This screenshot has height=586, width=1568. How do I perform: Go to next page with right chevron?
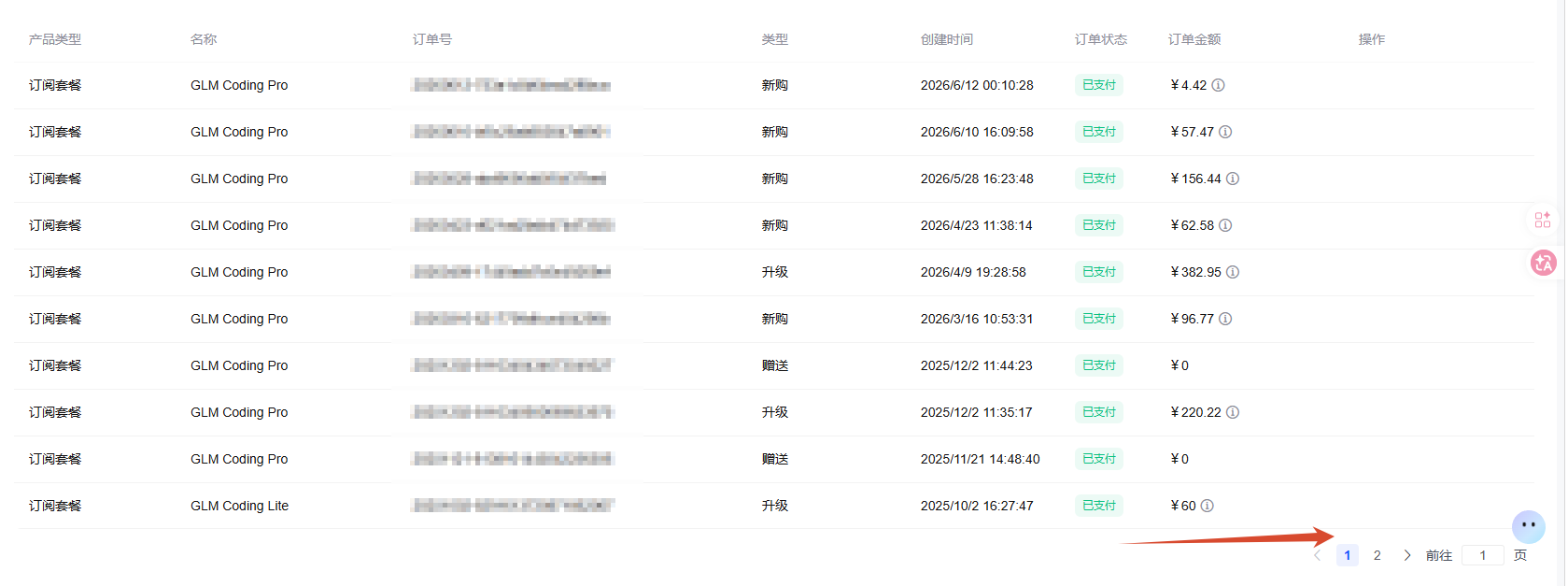pos(1407,555)
